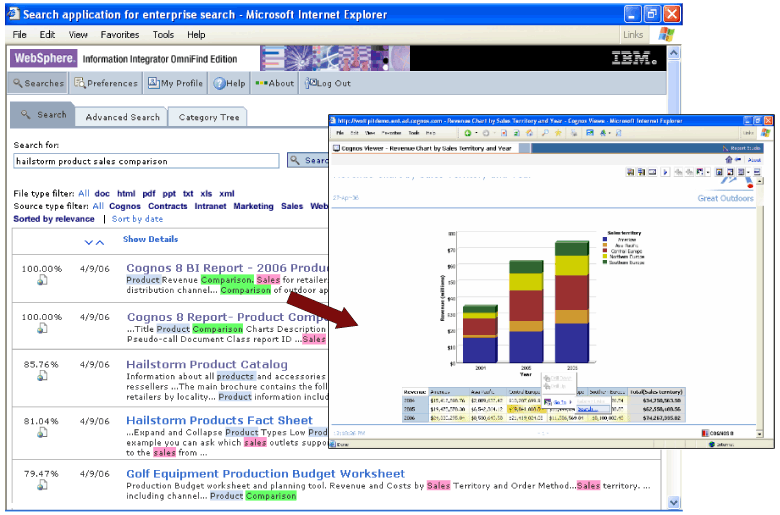Click the About link in Cognos Viewer
Screen dimensions: 780x515
[754, 160]
